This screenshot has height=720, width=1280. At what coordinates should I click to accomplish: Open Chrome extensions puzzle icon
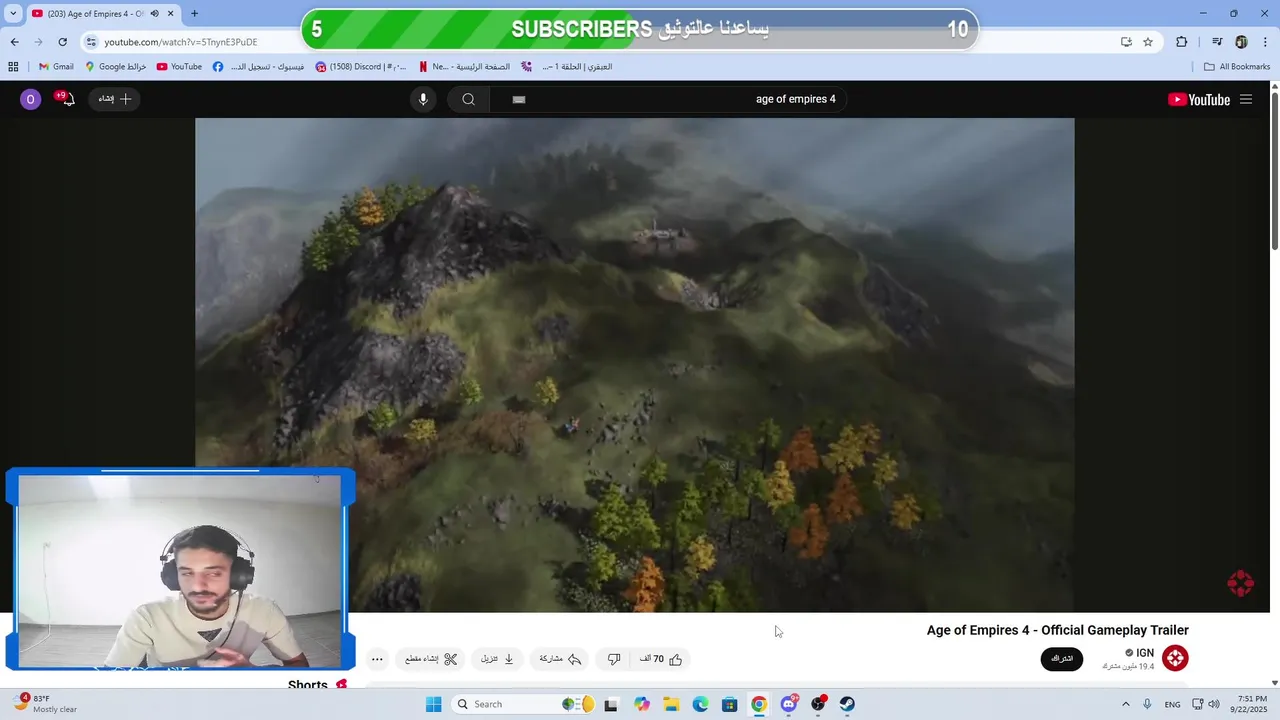click(1182, 42)
